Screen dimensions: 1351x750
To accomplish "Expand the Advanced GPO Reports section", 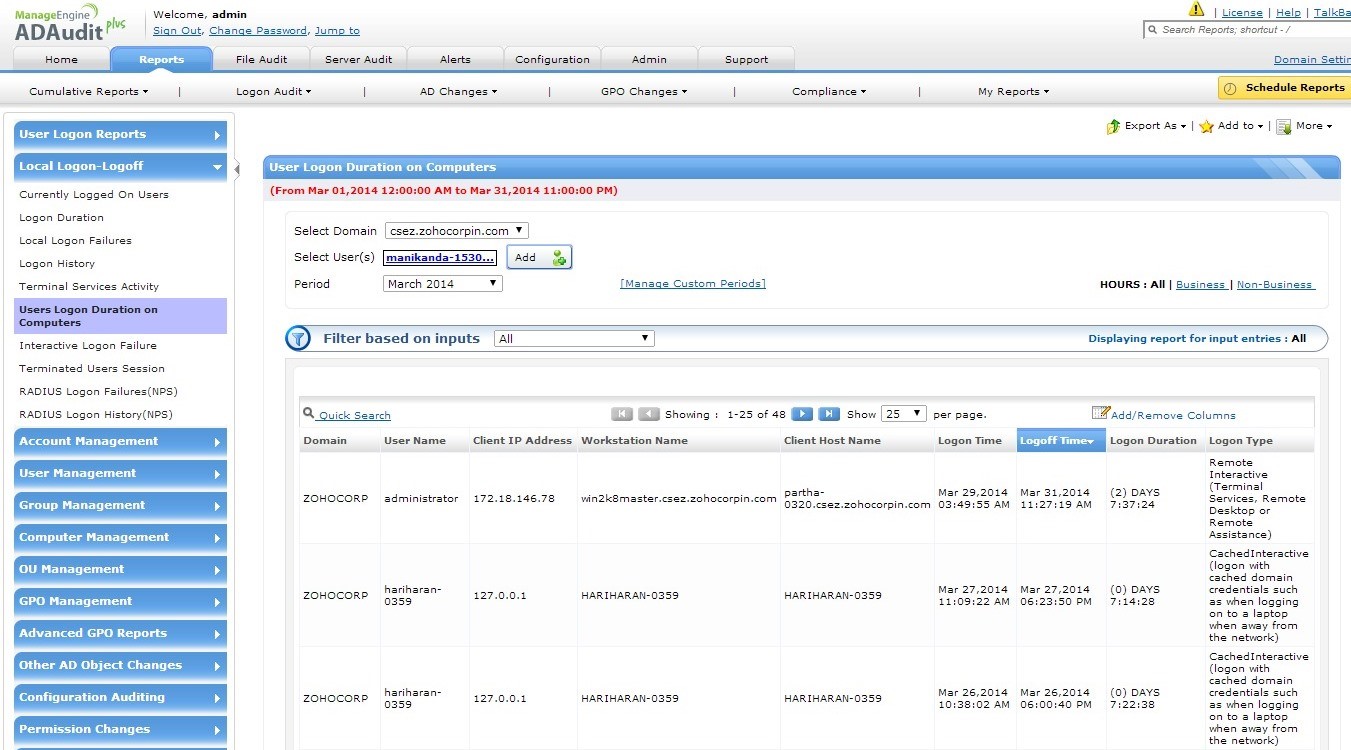I will coord(120,634).
